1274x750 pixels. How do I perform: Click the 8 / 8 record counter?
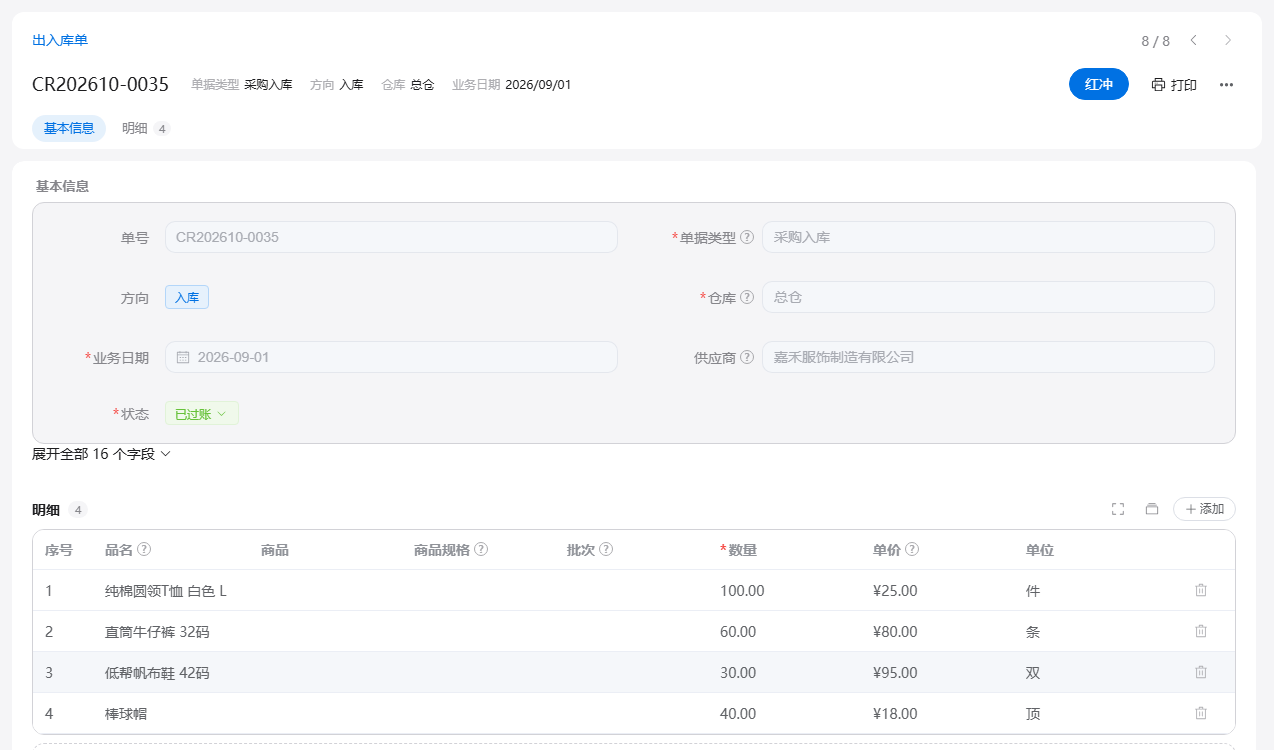tap(1155, 41)
